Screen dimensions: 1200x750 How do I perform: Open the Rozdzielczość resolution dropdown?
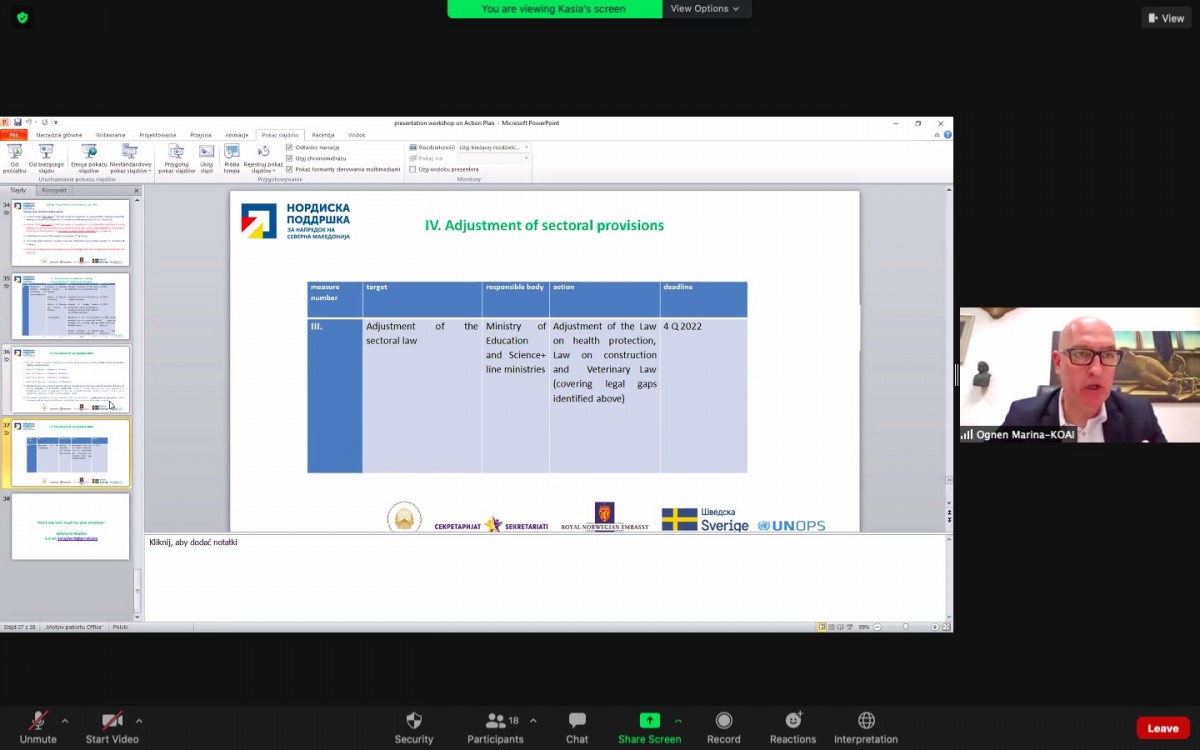(494, 147)
